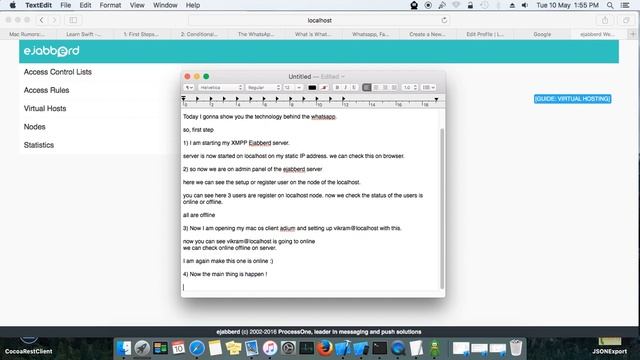Click the Safari share button
The height and width of the screenshot is (360, 640).
605,20
